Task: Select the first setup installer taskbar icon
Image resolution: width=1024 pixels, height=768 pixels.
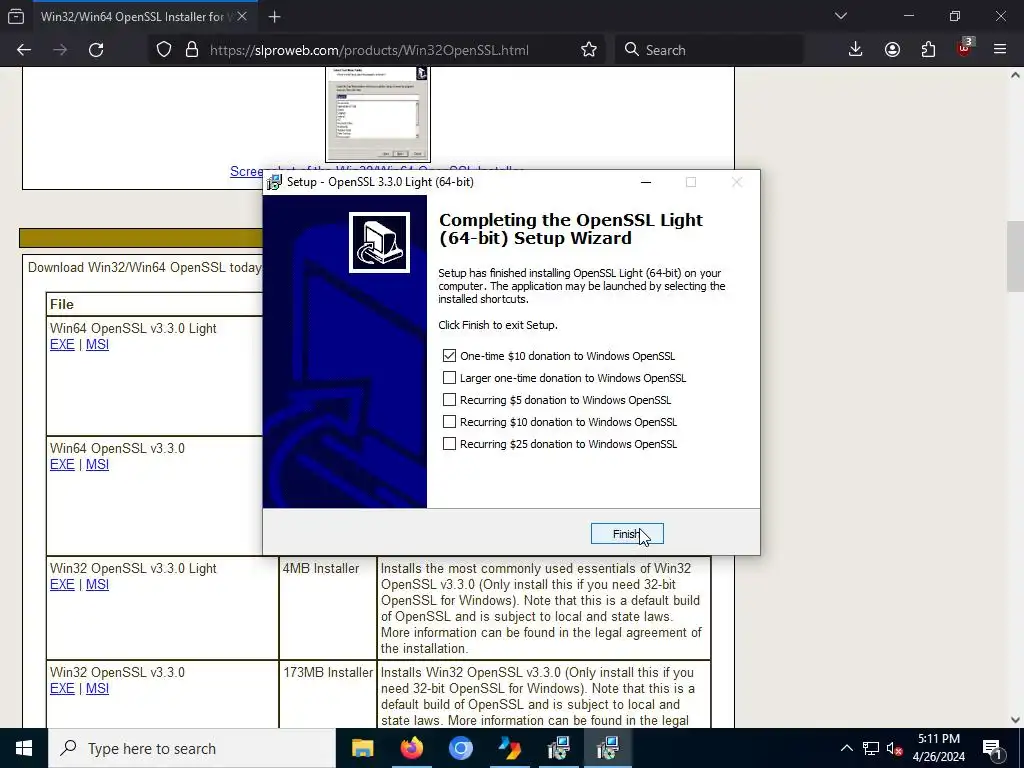Action: pos(558,748)
